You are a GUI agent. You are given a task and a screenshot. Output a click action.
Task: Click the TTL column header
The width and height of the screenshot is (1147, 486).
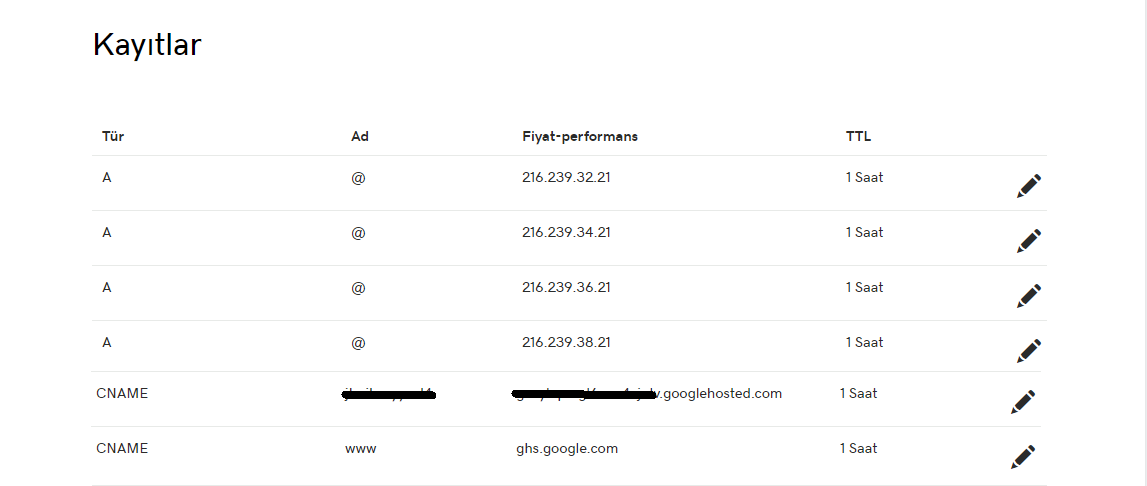[x=858, y=137]
